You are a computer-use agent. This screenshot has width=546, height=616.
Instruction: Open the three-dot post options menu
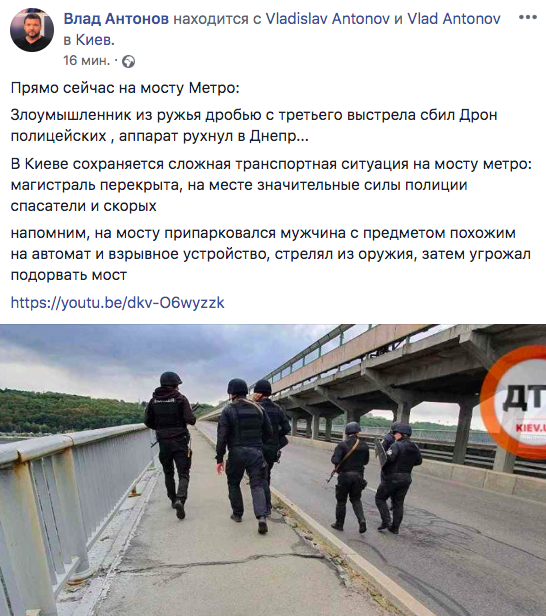pyautogui.click(x=528, y=17)
